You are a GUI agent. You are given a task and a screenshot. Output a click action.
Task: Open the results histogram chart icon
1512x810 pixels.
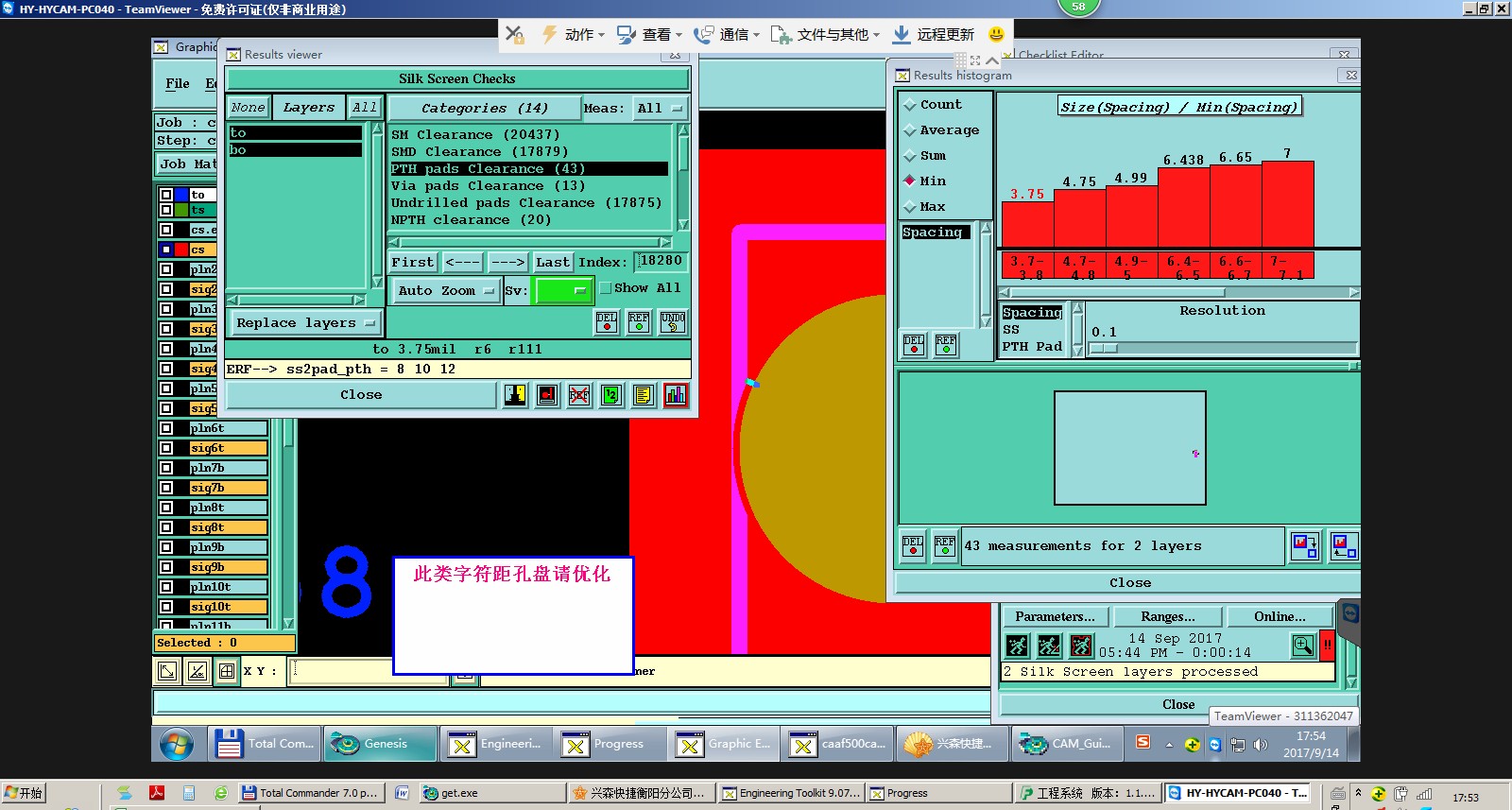click(676, 395)
